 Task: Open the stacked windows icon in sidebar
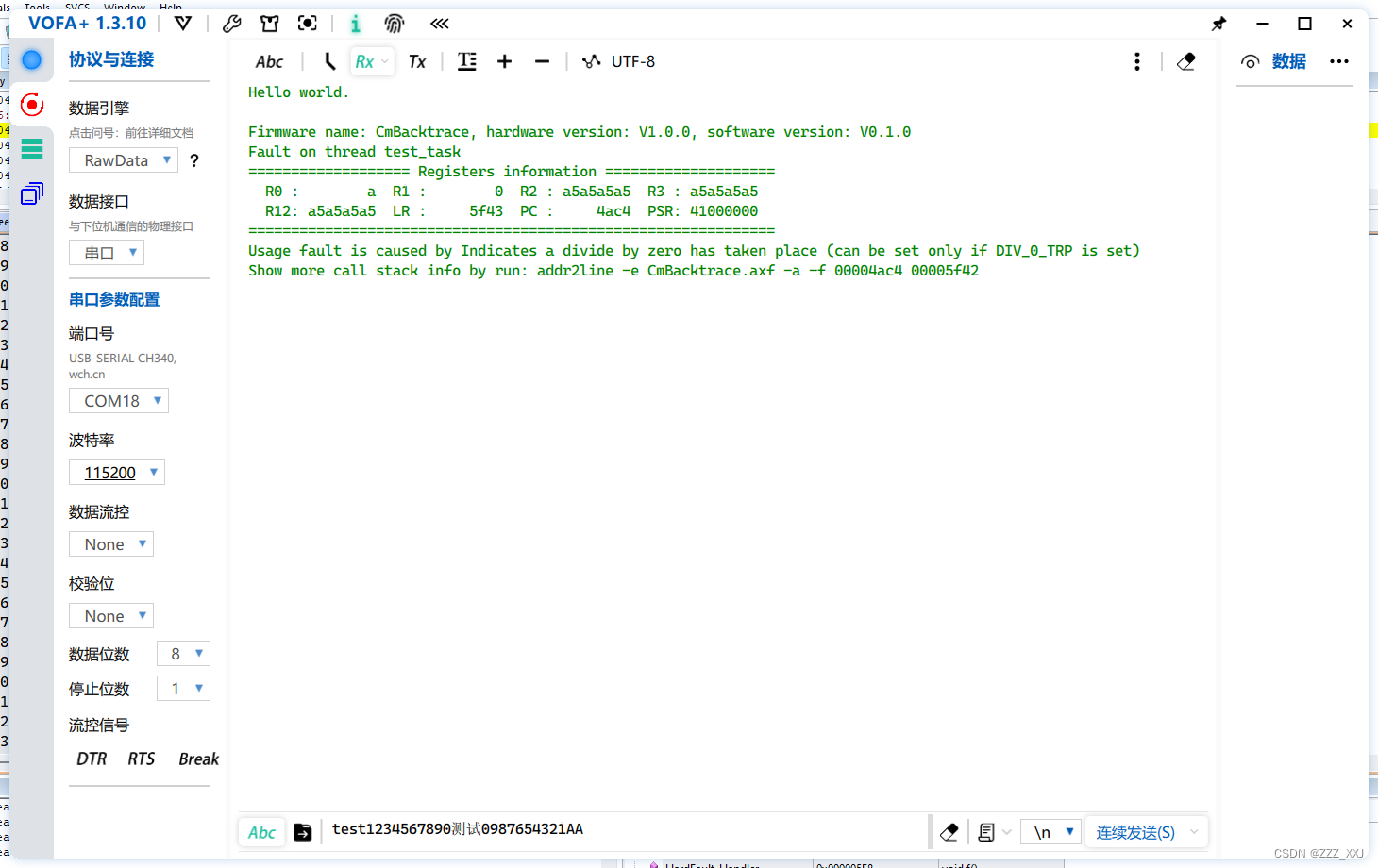coord(32,193)
